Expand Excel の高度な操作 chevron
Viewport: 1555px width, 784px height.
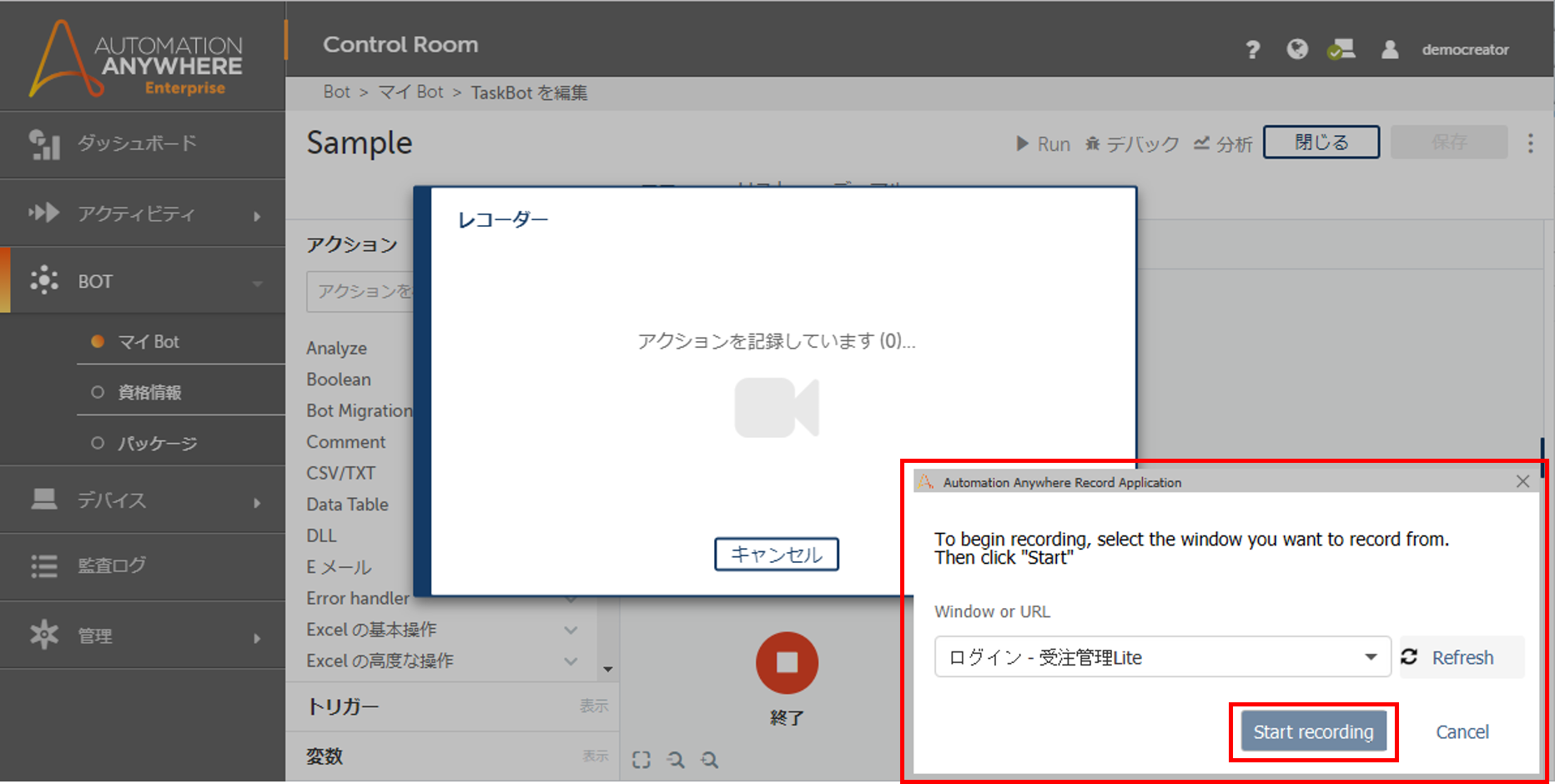(571, 661)
